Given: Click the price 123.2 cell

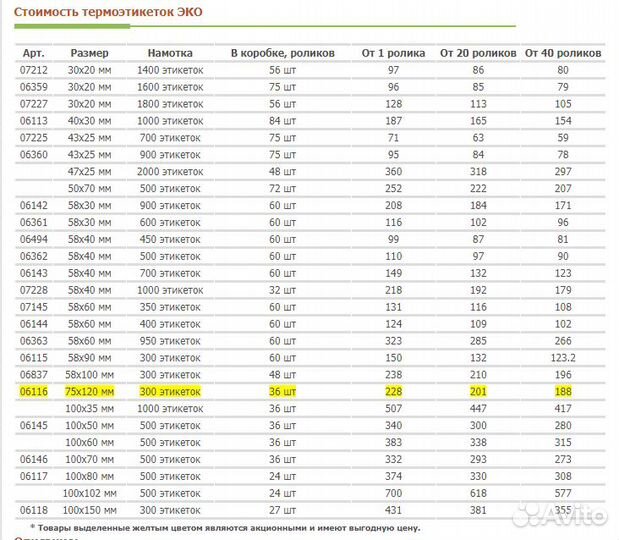Looking at the screenshot, I should click(563, 358).
